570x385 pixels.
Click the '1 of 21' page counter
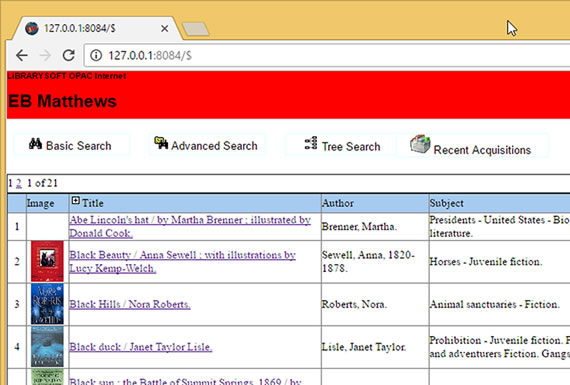point(43,183)
